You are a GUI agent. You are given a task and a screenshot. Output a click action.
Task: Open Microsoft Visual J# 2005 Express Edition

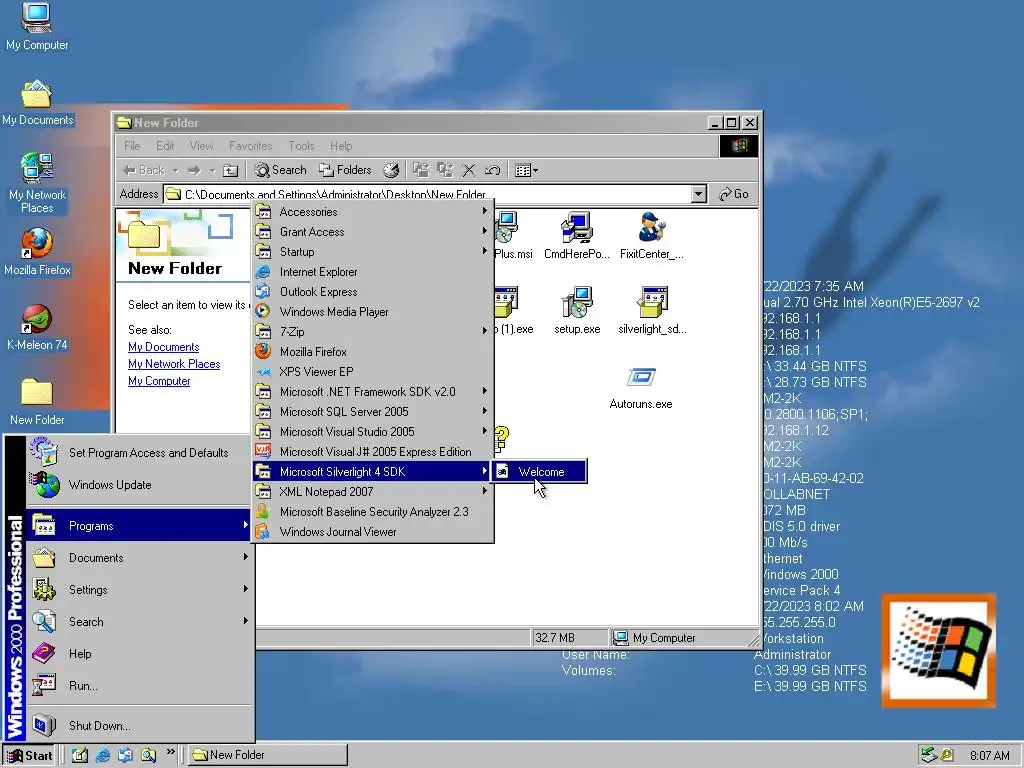click(372, 452)
